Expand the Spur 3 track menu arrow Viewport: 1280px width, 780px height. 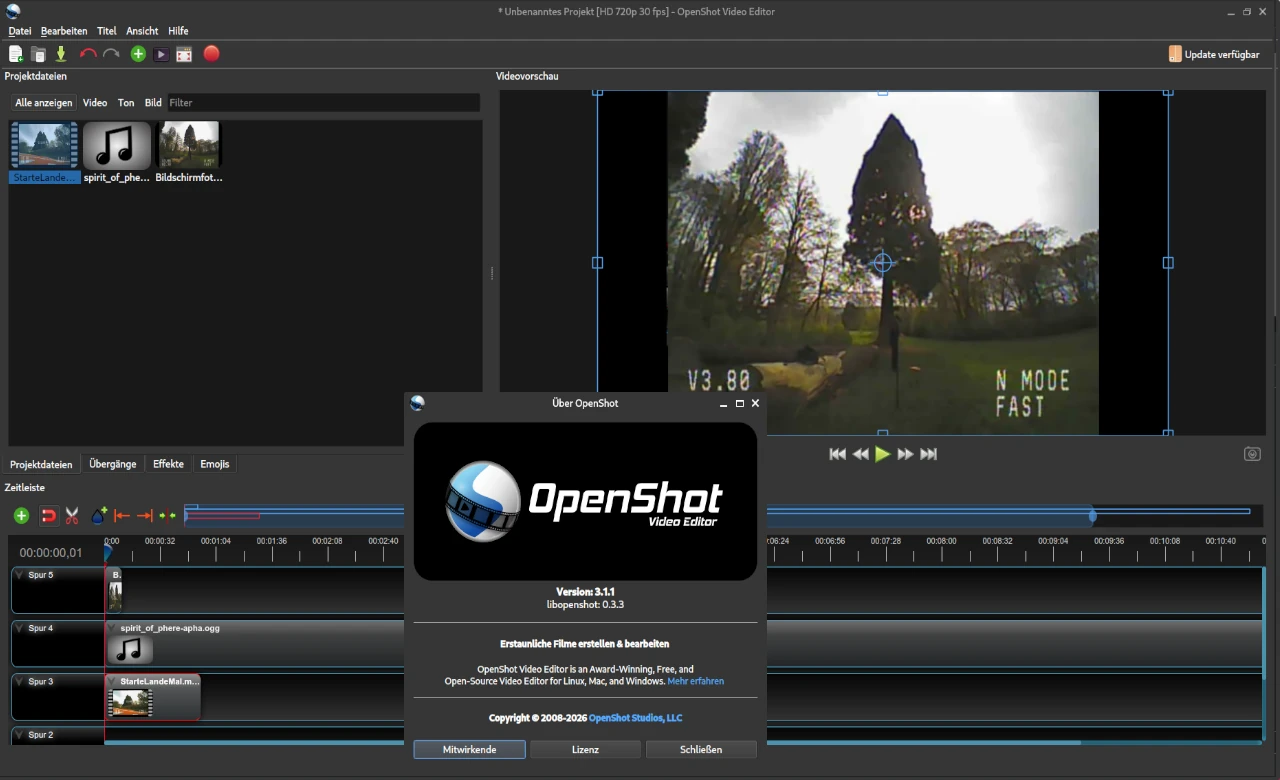click(19, 681)
